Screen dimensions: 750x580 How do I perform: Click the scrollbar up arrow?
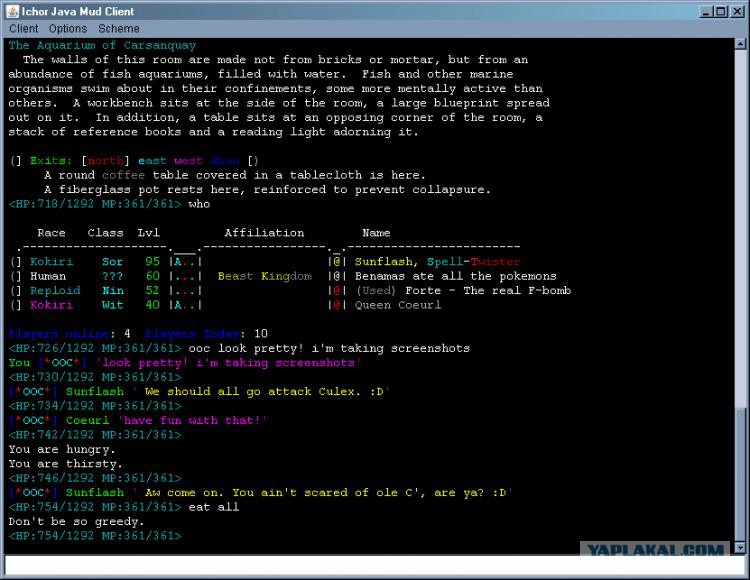pyautogui.click(x=740, y=44)
